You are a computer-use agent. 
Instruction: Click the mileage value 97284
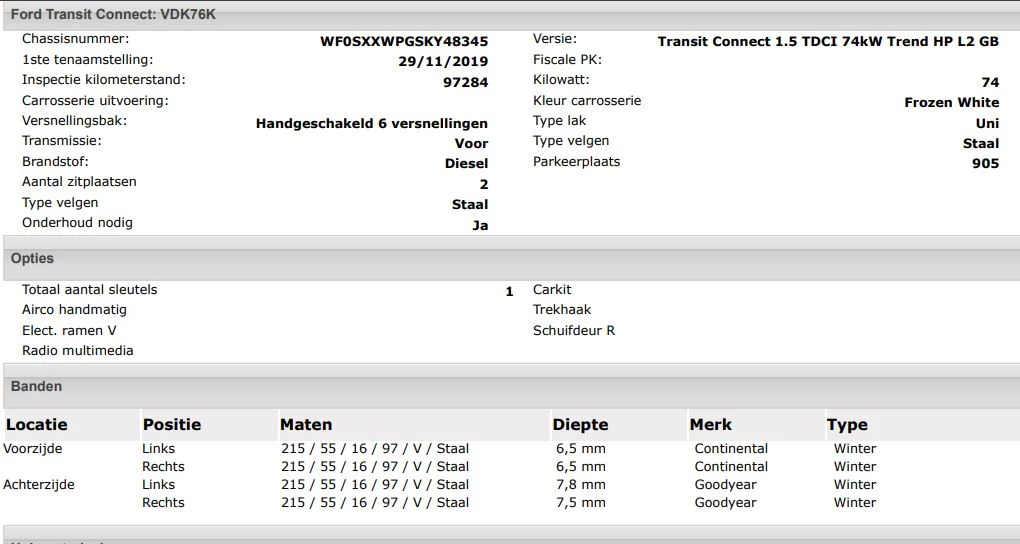(x=465, y=82)
